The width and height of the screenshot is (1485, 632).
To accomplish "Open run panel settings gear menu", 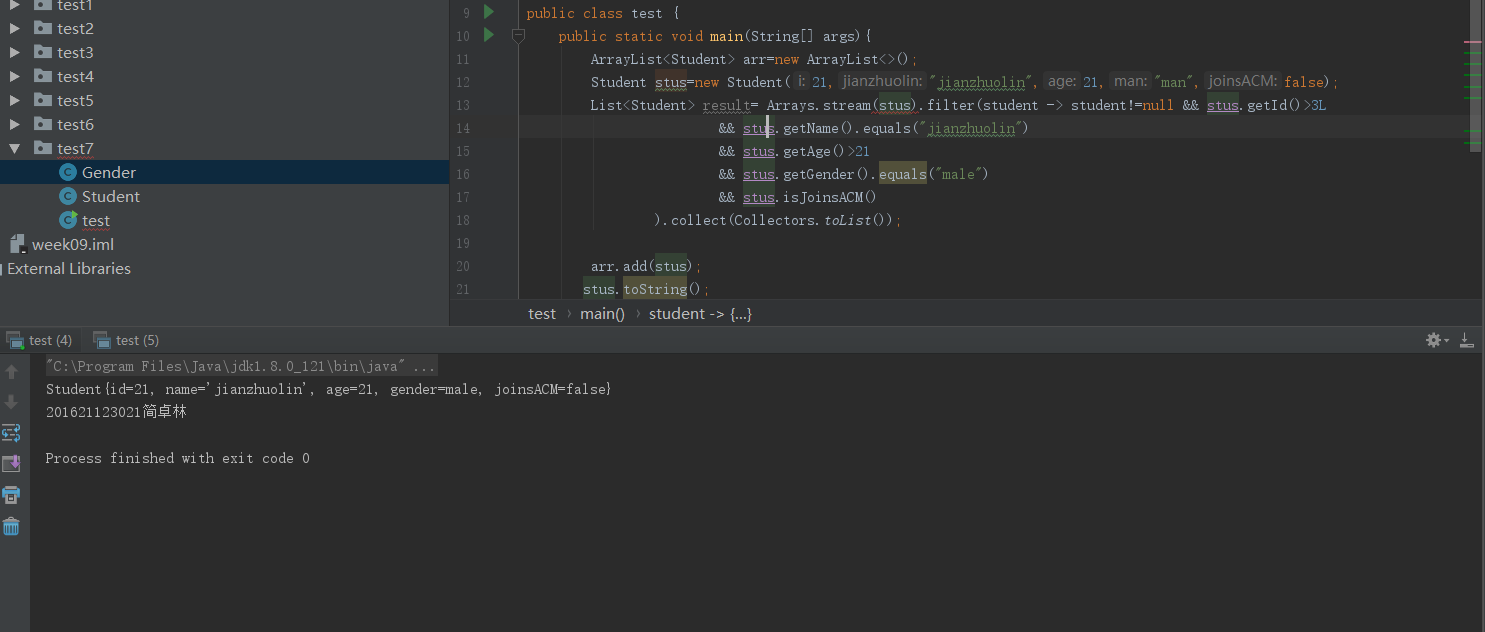I will [x=1436, y=340].
